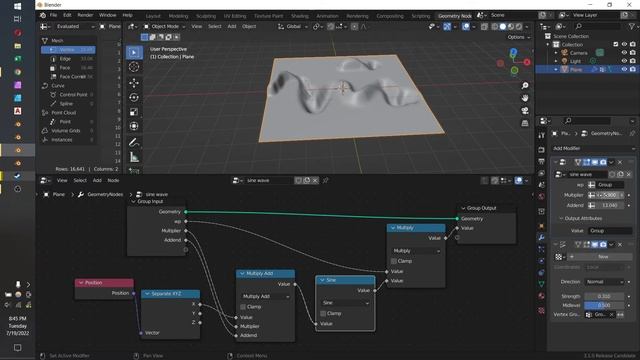
Task: Pin the node tree with pin icon
Action: (325, 180)
